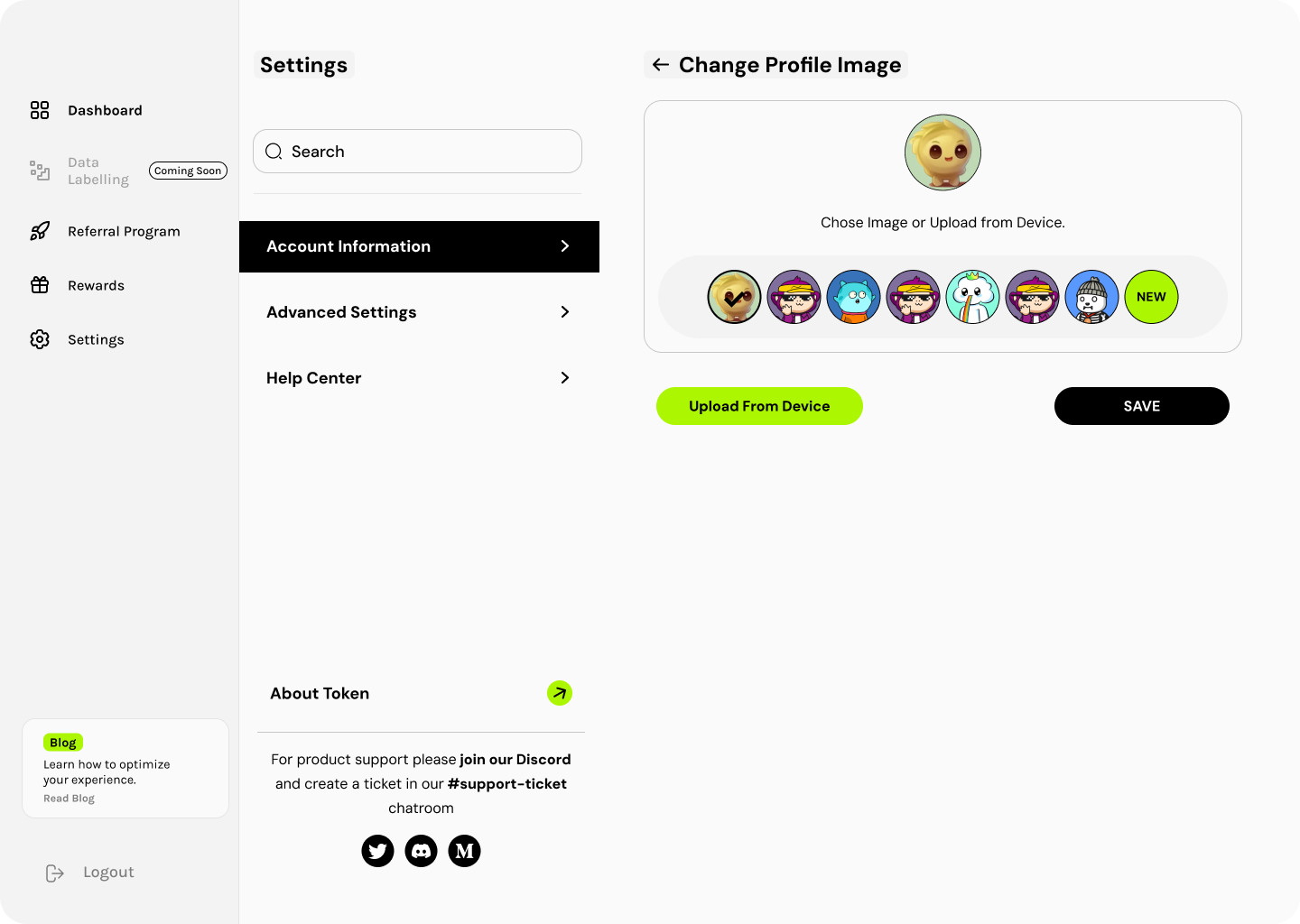The width and height of the screenshot is (1300, 924).
Task: Choose the white unicorn avatar
Action: click(x=972, y=296)
